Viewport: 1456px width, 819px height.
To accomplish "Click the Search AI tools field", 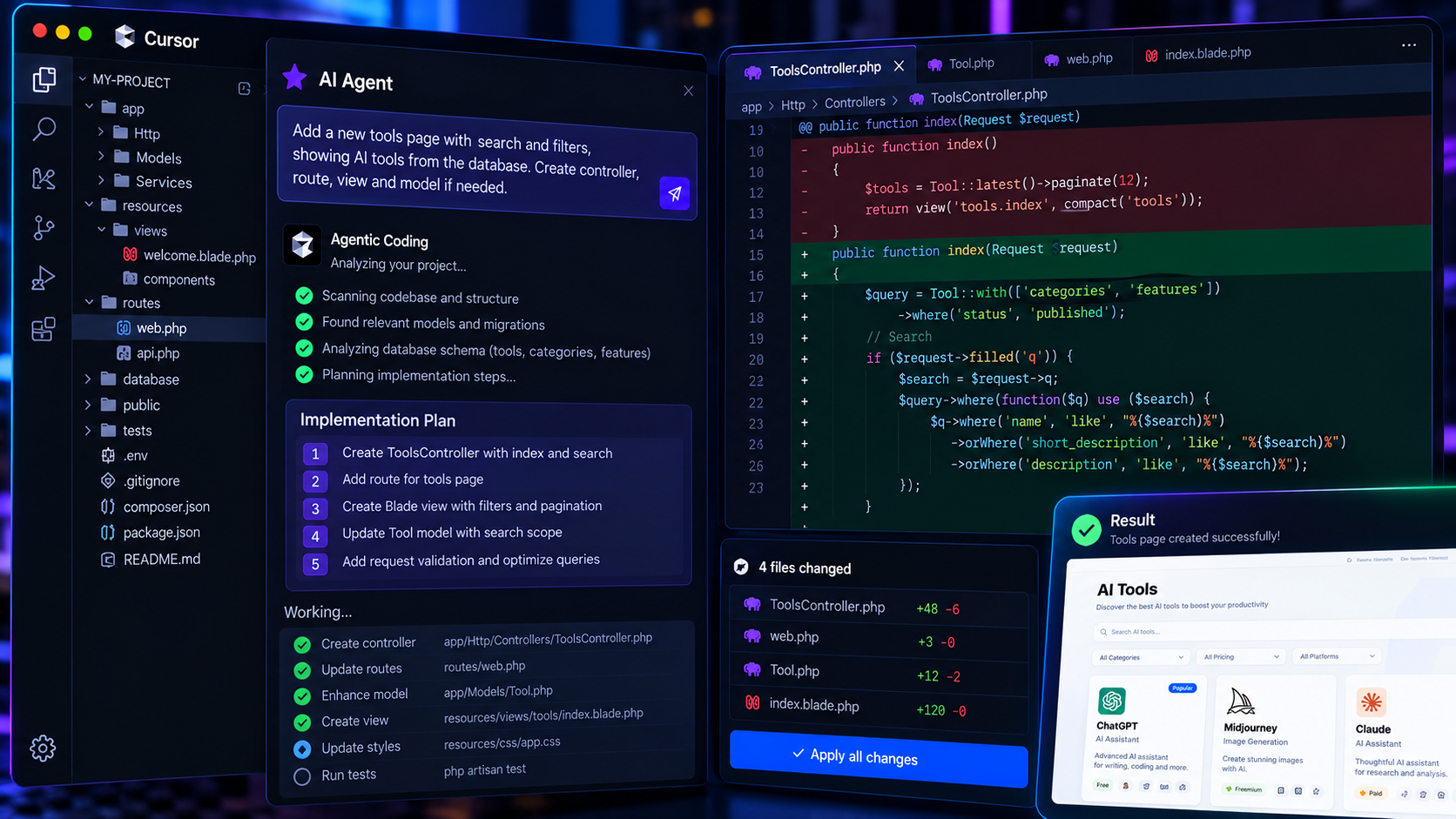I will coord(1276,632).
